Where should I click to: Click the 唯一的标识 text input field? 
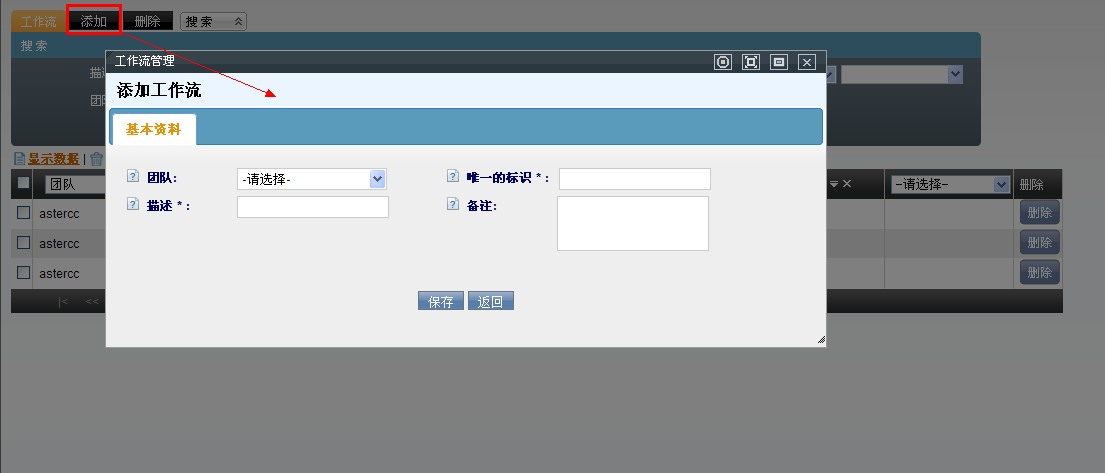click(x=634, y=179)
